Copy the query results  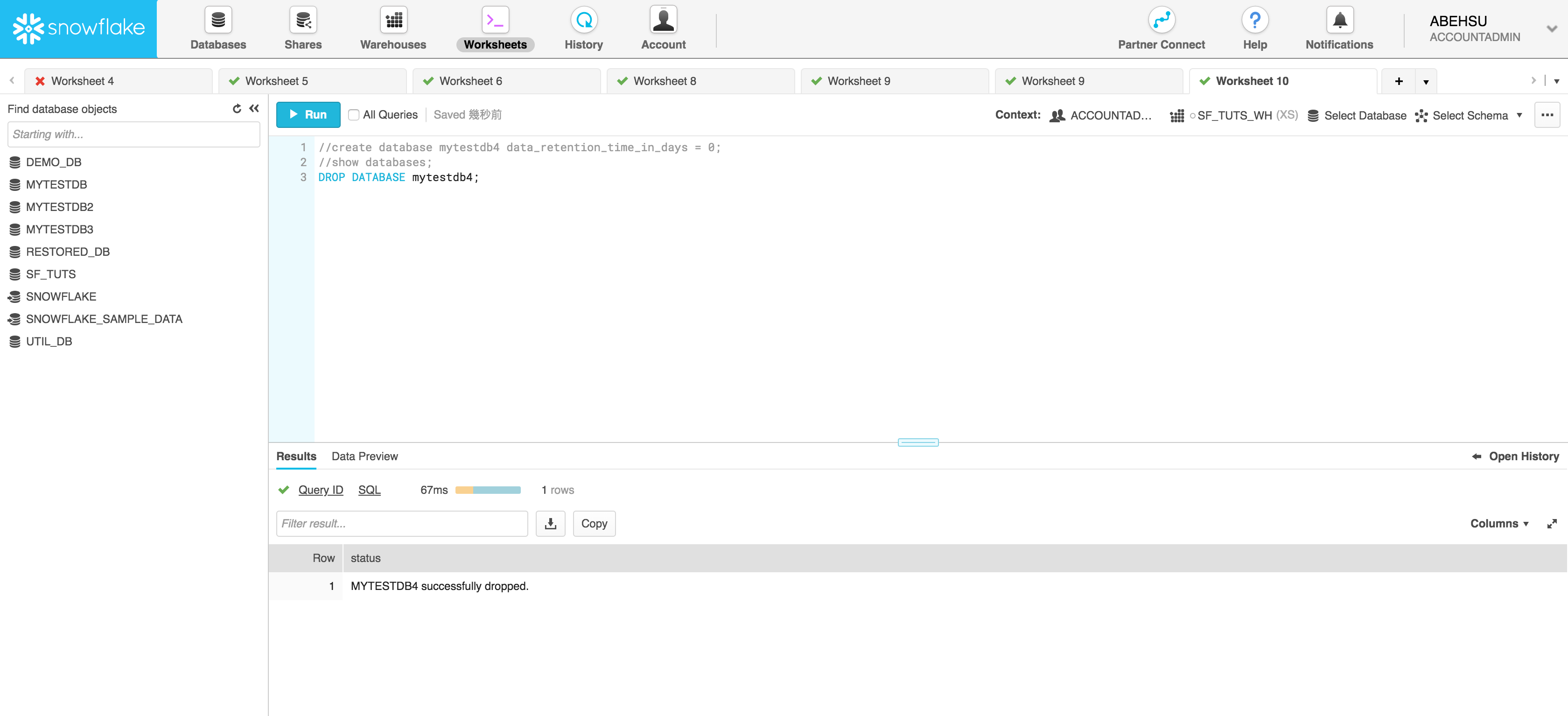coord(594,524)
